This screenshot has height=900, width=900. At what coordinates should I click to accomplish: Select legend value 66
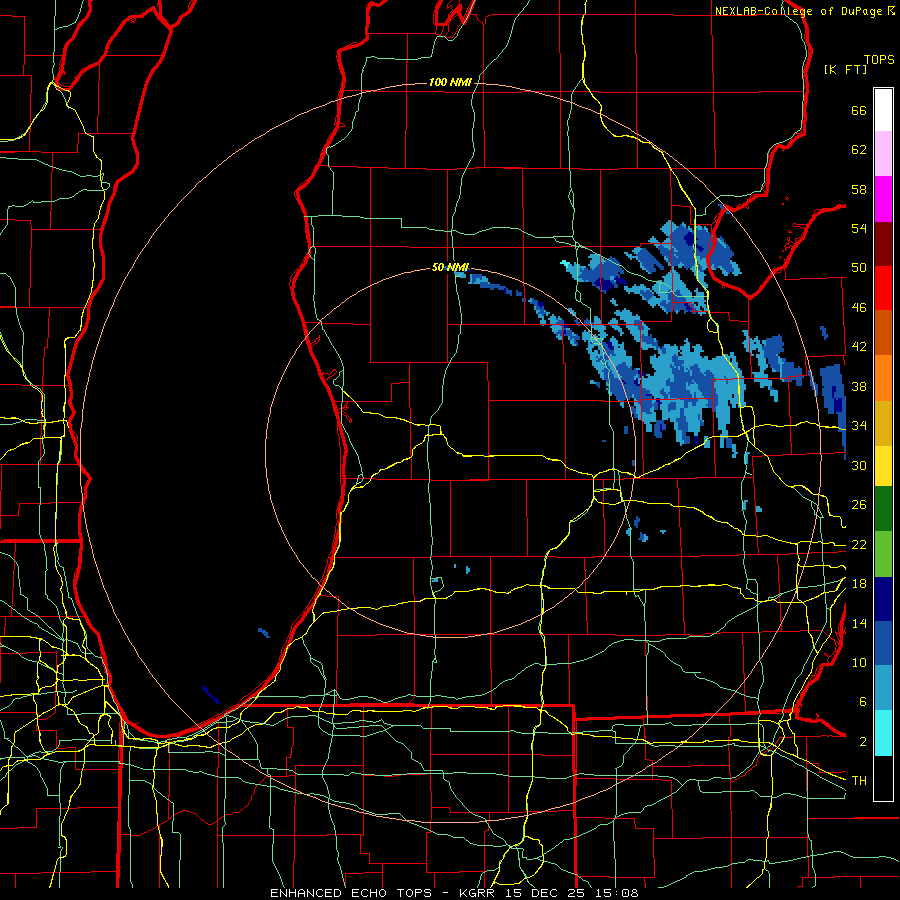859,110
